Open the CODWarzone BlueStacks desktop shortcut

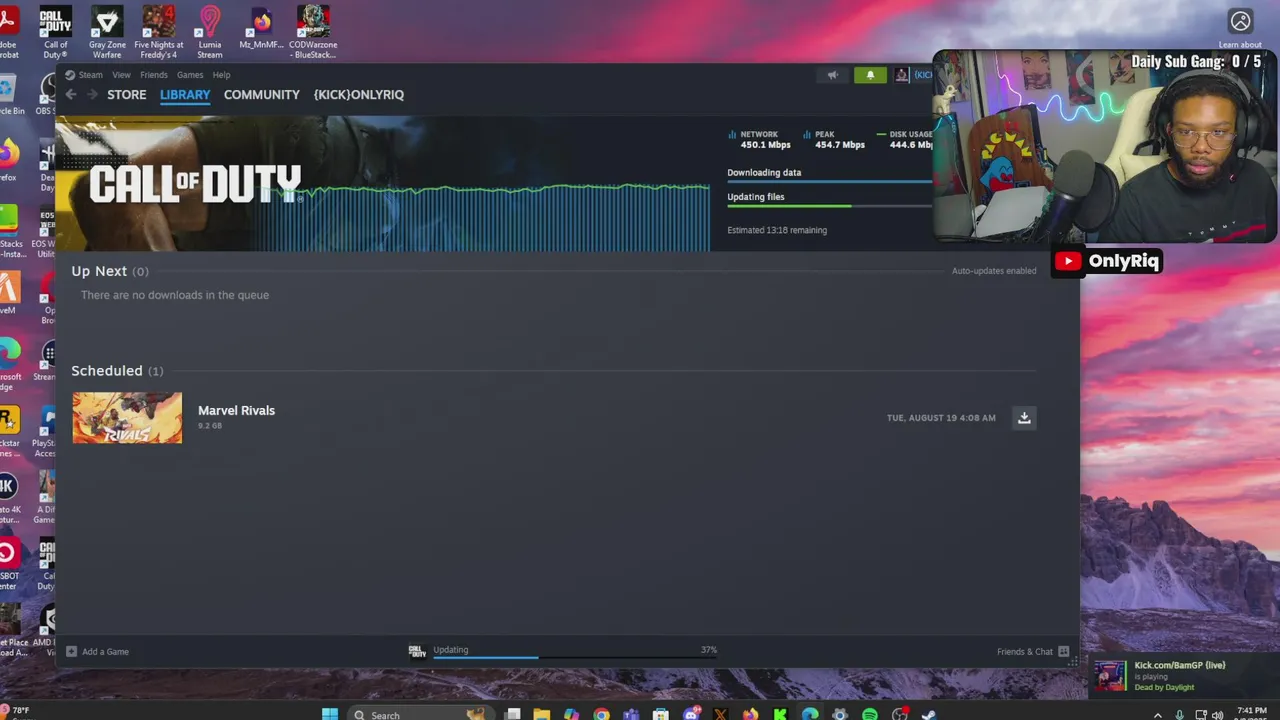(314, 33)
